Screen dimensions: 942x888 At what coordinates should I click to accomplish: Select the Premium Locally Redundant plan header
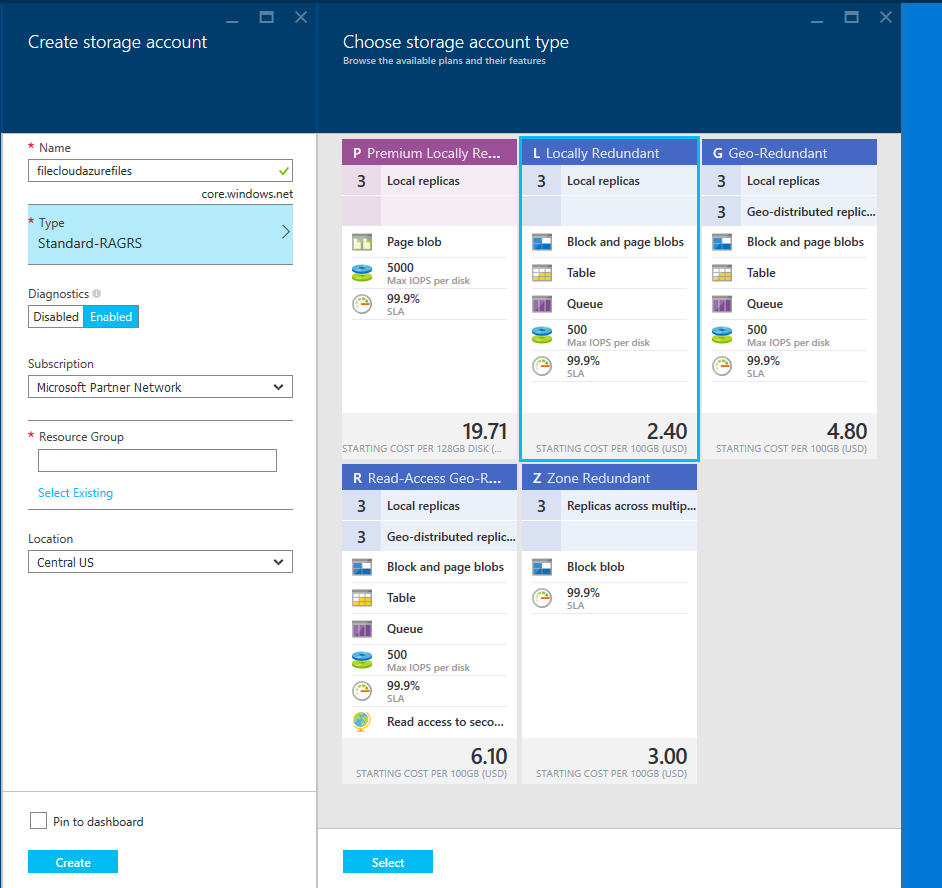428,151
